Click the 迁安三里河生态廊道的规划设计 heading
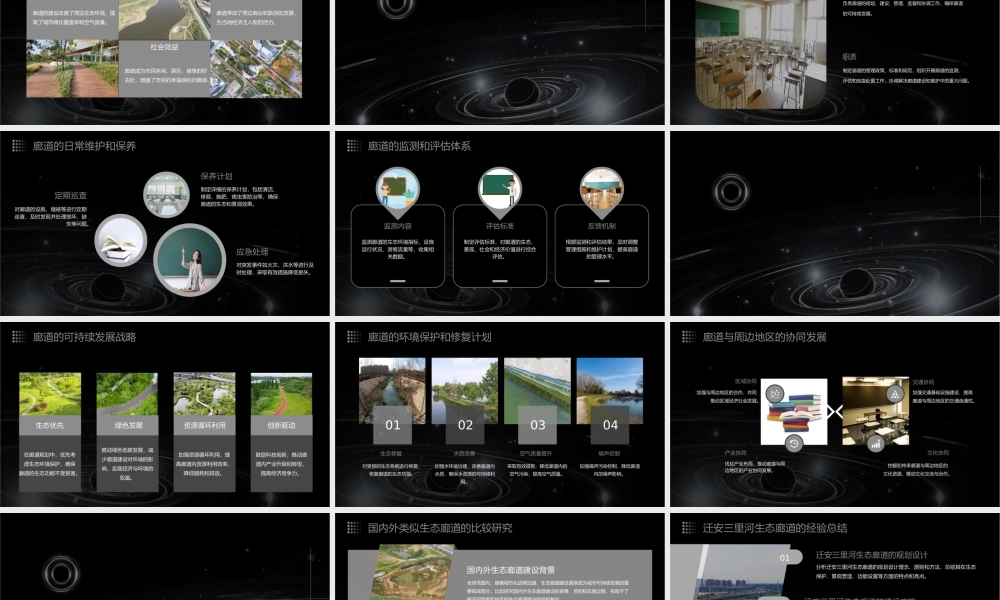The width and height of the screenshot is (1000, 600). pyautogui.click(x=872, y=555)
